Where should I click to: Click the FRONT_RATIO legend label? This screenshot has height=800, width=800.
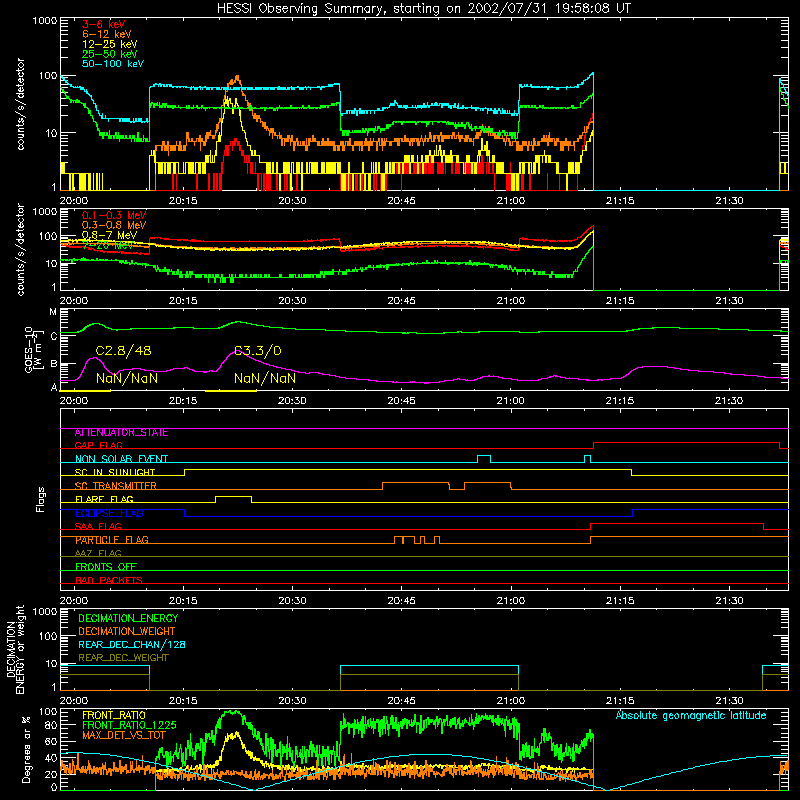pos(114,716)
